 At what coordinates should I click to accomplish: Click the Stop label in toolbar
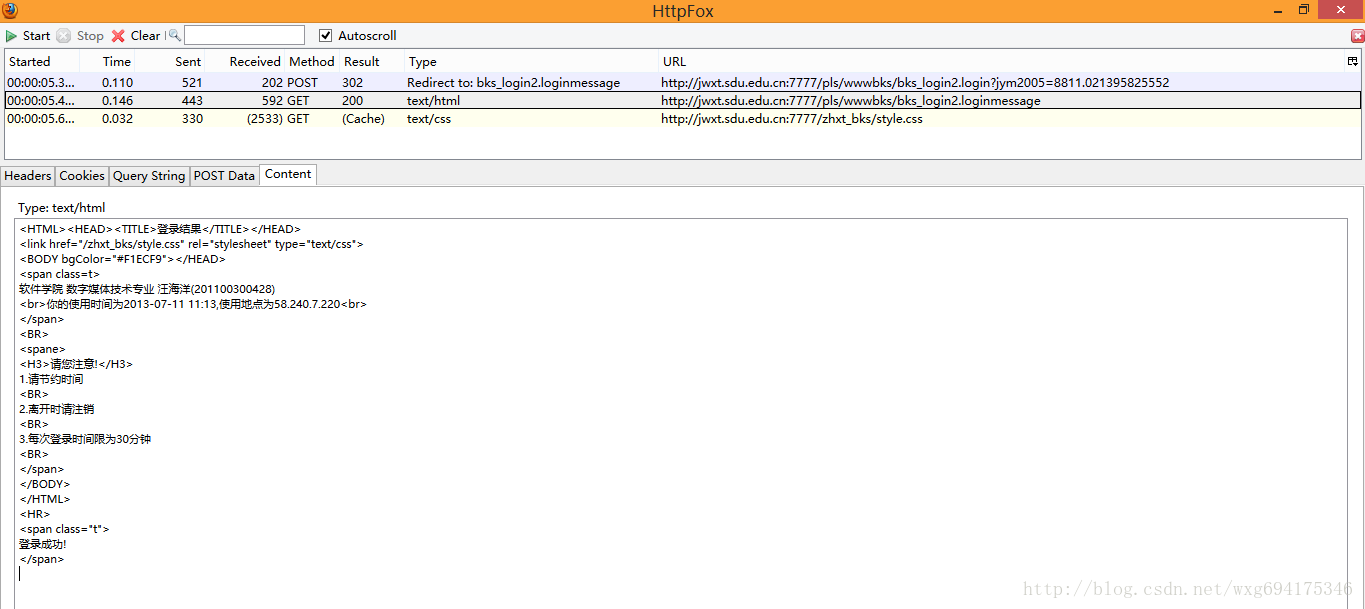[x=90, y=36]
